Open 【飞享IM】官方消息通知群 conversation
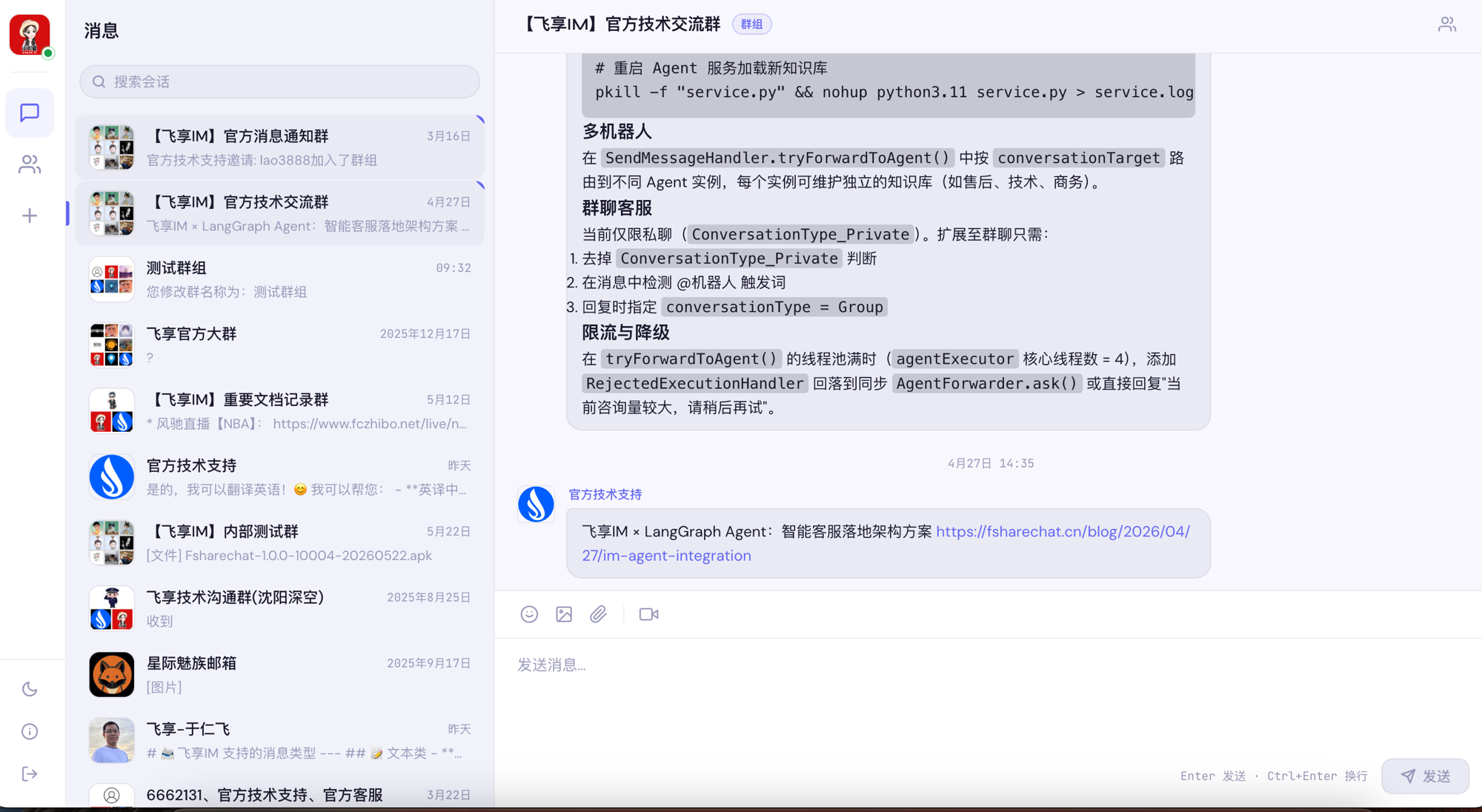Viewport: 1482px width, 812px height. [x=279, y=147]
